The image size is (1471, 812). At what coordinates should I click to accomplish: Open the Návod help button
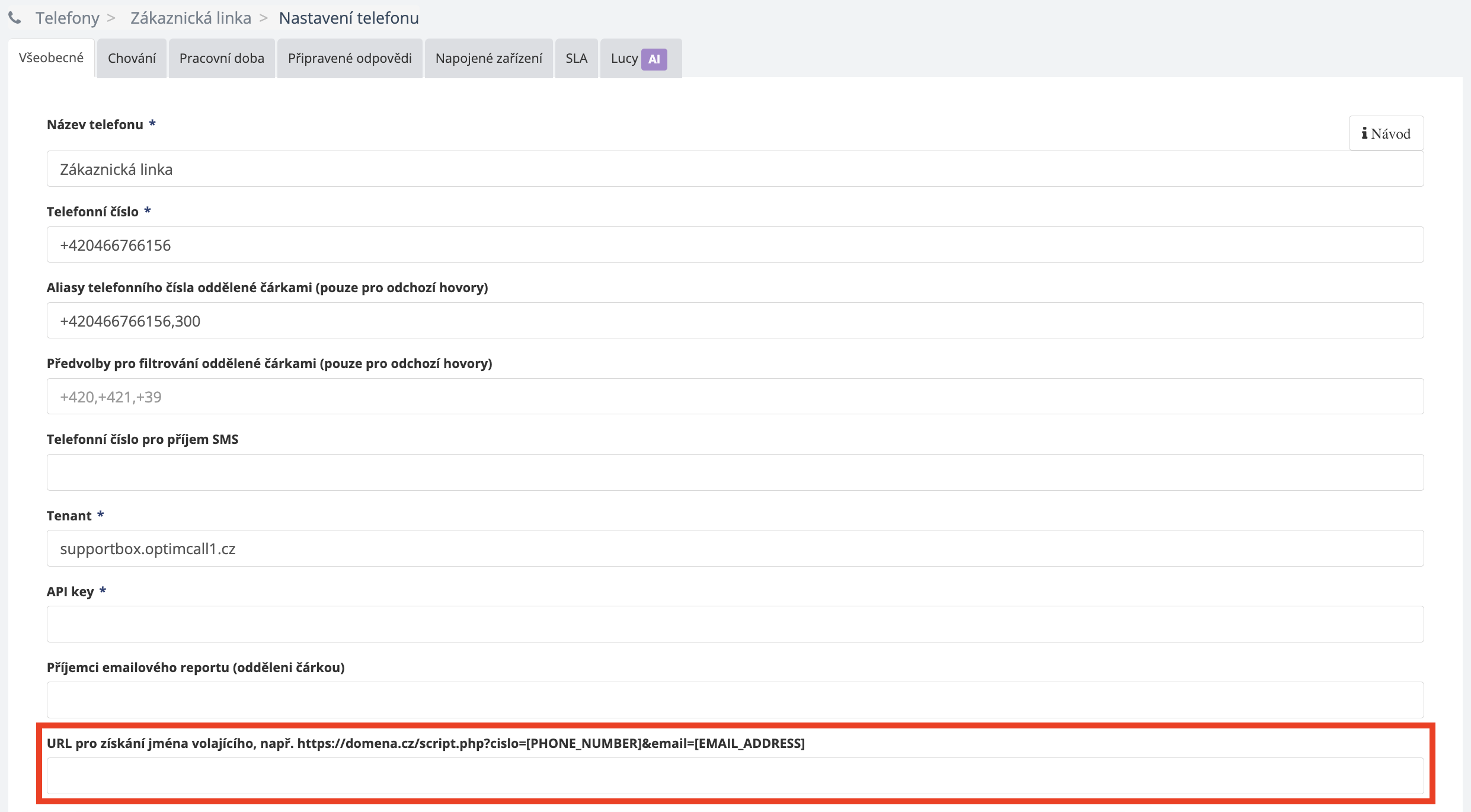1386,133
